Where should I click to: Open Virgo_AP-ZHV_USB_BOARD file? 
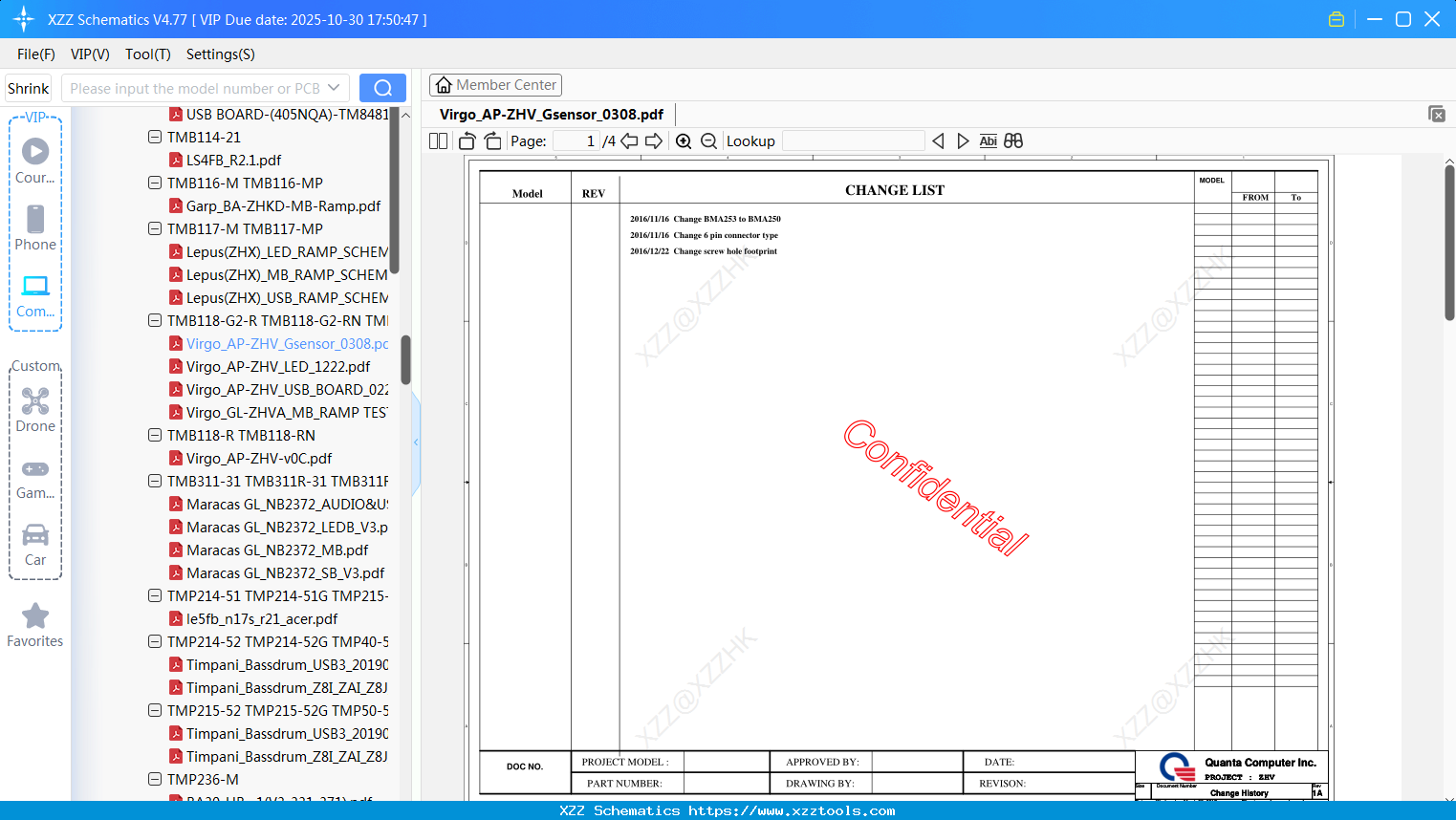(x=287, y=389)
